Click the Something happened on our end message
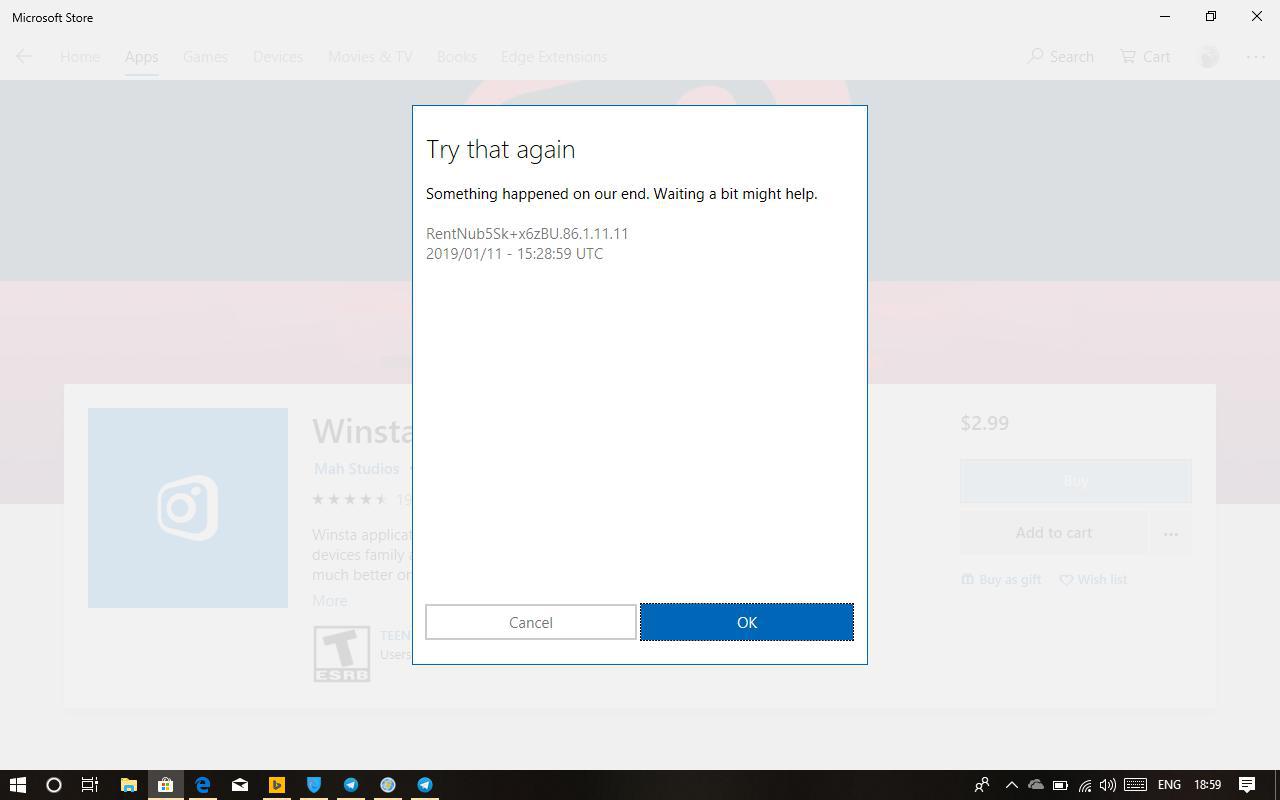Viewport: 1280px width, 800px height. click(621, 194)
